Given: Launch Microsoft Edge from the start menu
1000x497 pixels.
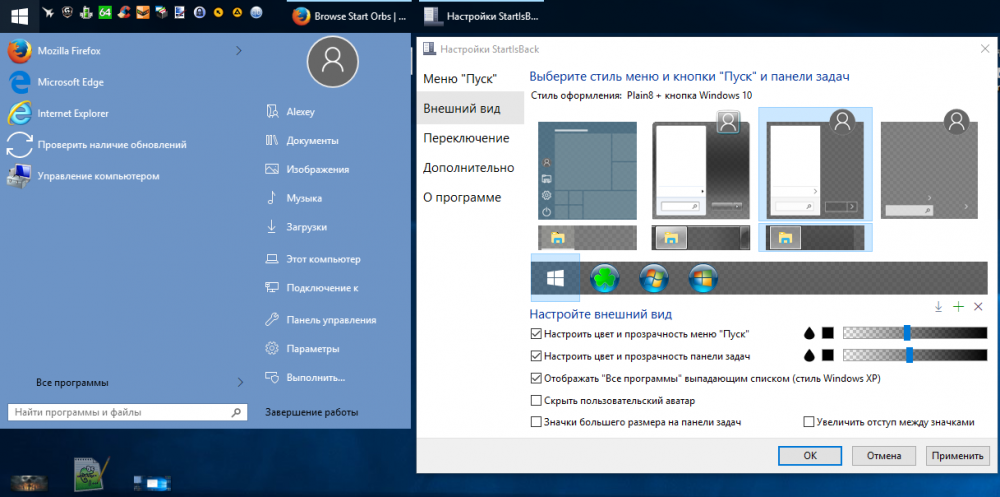Looking at the screenshot, I should 70,82.
